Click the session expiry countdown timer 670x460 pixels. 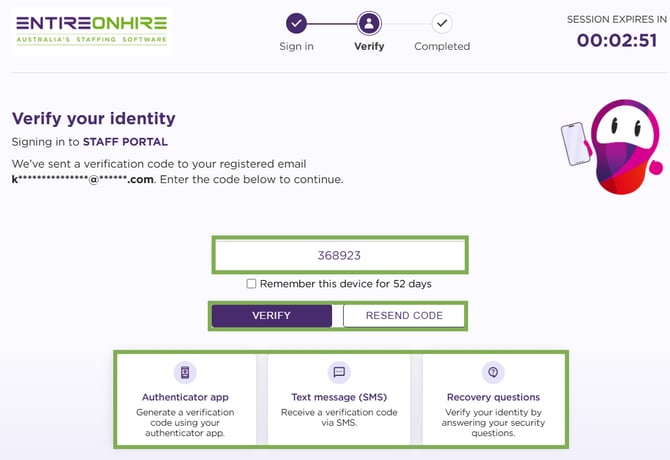click(x=616, y=41)
